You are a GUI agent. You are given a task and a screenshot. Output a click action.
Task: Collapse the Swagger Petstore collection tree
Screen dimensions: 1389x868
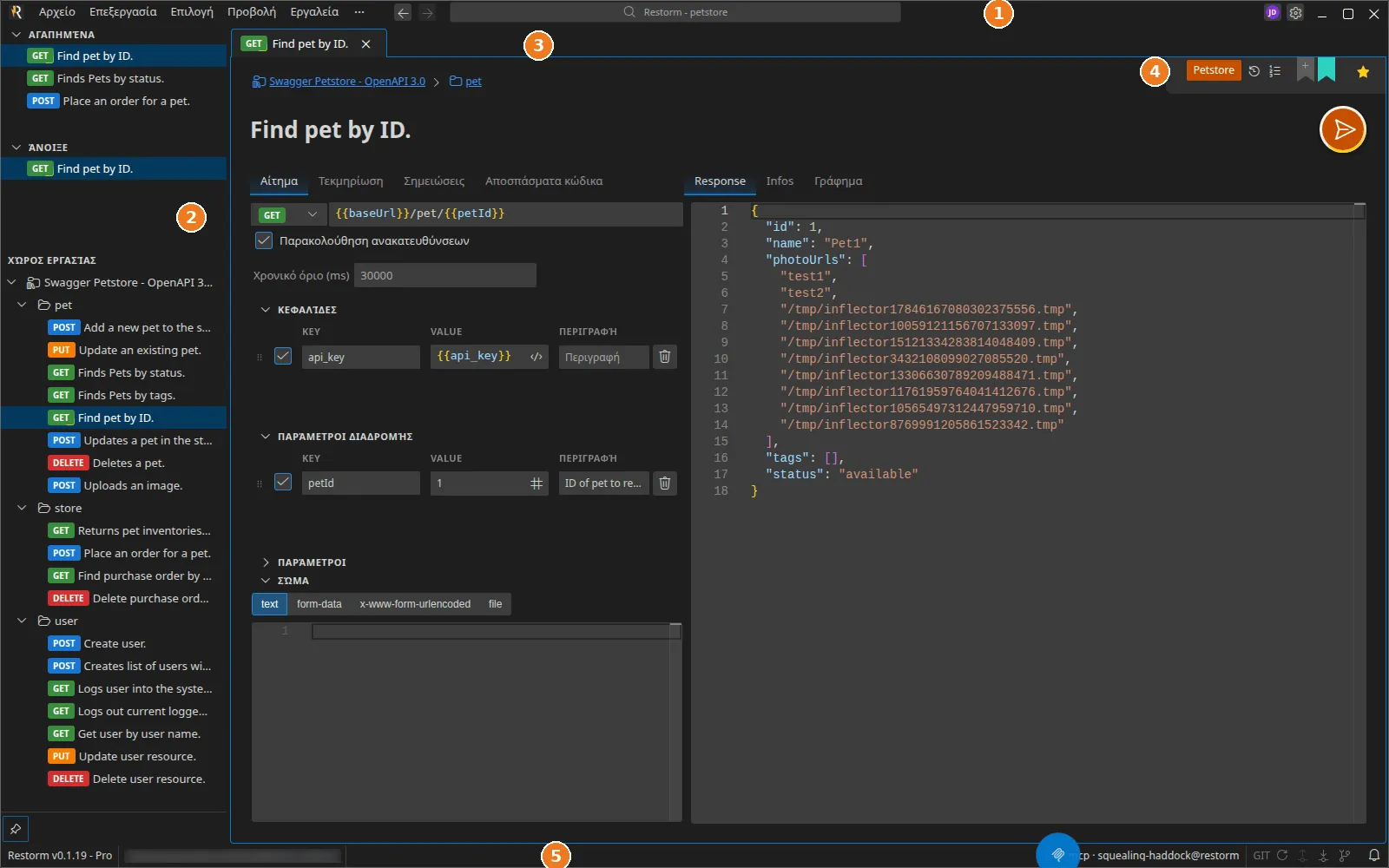(11, 282)
